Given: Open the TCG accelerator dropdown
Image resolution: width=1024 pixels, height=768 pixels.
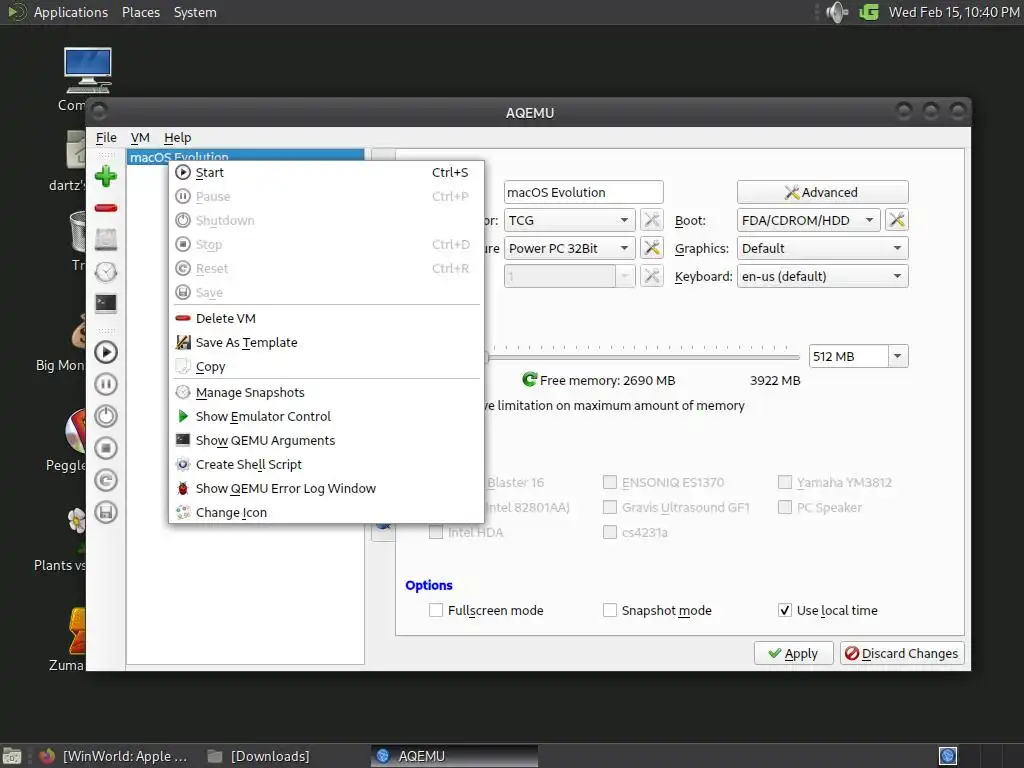Looking at the screenshot, I should [569, 220].
